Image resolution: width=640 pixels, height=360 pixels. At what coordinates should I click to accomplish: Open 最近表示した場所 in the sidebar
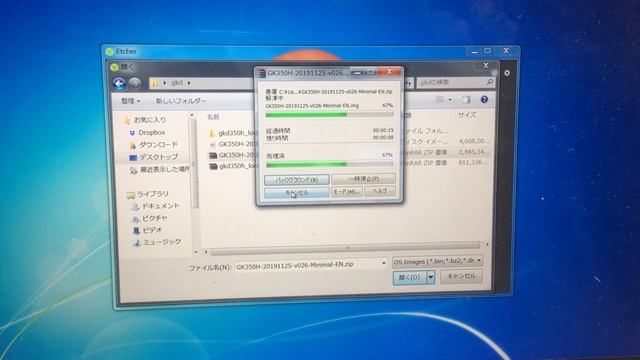point(160,169)
